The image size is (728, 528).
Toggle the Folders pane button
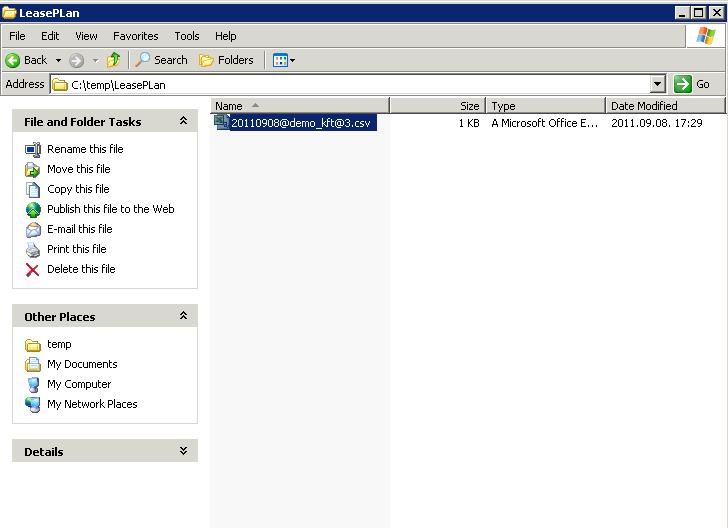226,60
